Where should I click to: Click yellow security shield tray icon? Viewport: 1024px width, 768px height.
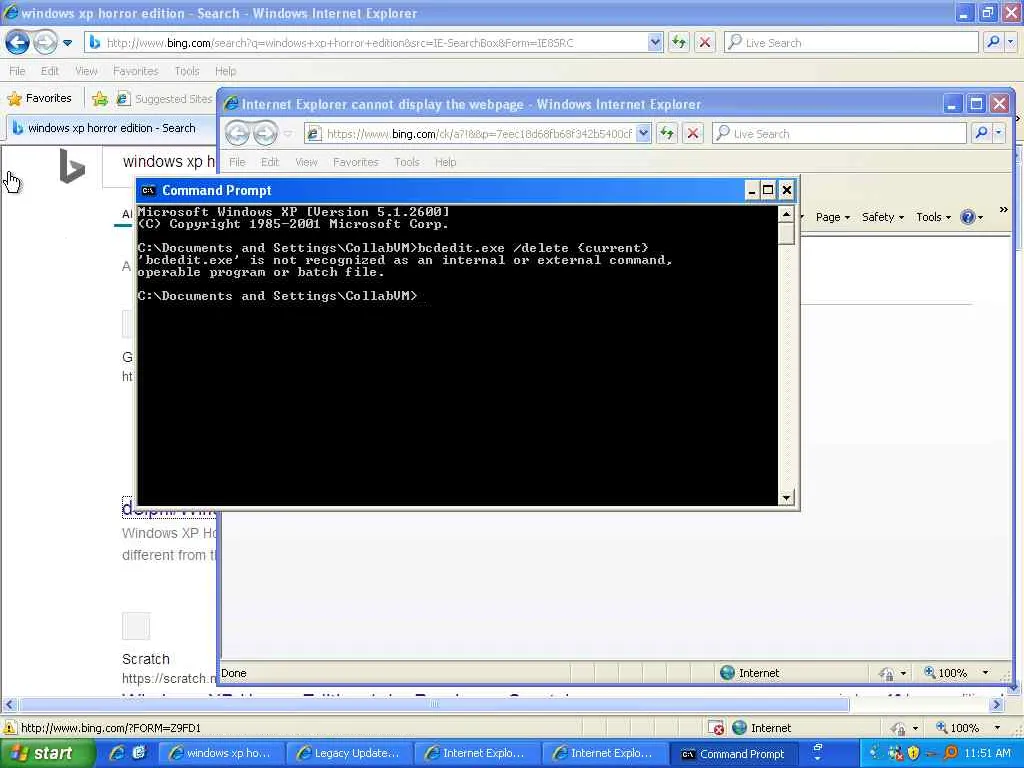913,754
